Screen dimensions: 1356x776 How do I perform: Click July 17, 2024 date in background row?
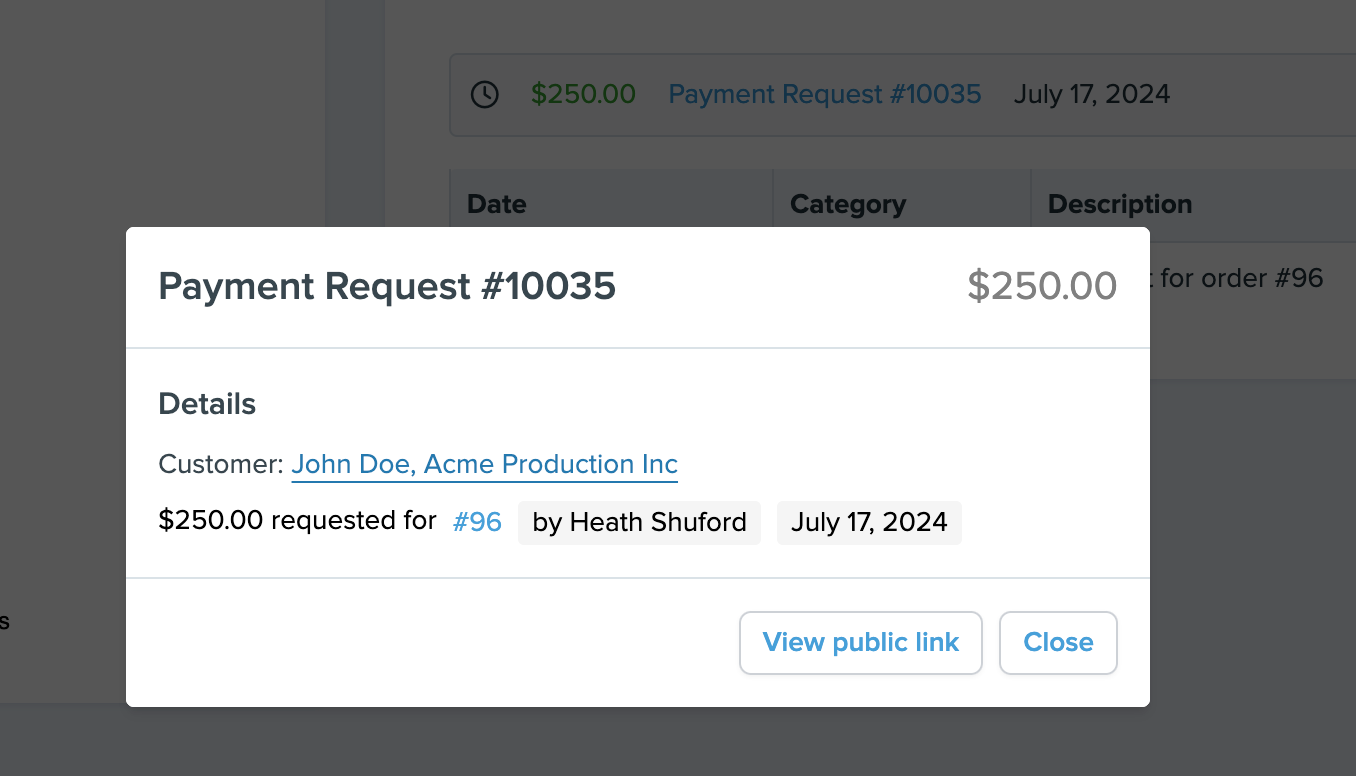1092,95
